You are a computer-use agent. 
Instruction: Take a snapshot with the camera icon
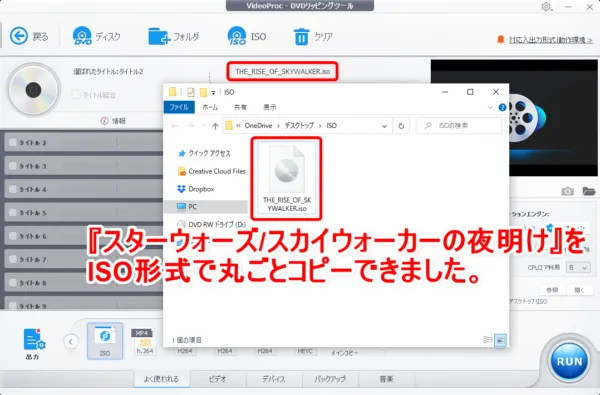click(567, 191)
